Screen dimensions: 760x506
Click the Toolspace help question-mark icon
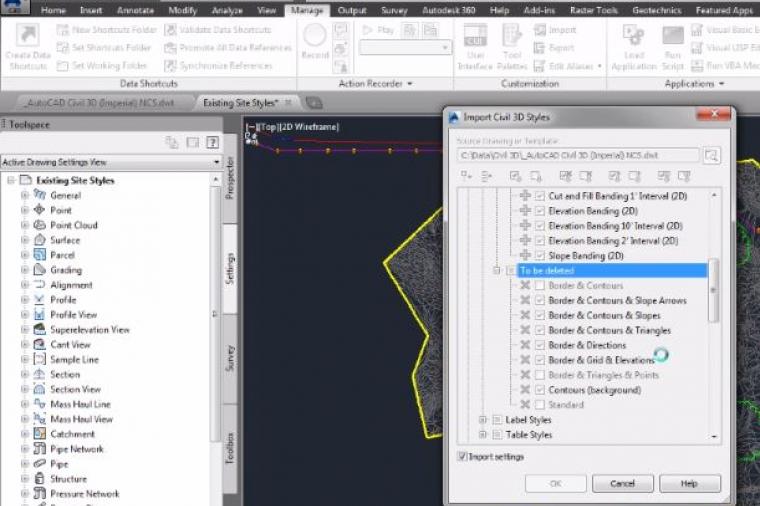point(212,142)
